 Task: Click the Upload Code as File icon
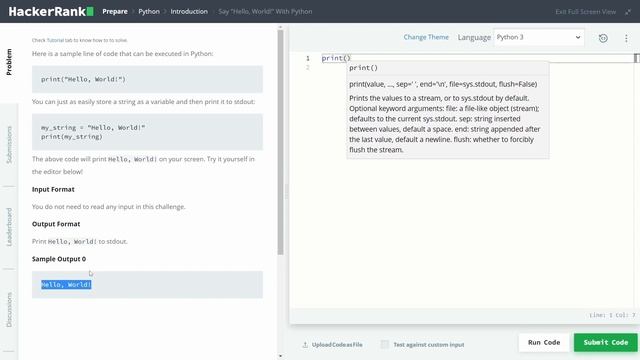305,344
